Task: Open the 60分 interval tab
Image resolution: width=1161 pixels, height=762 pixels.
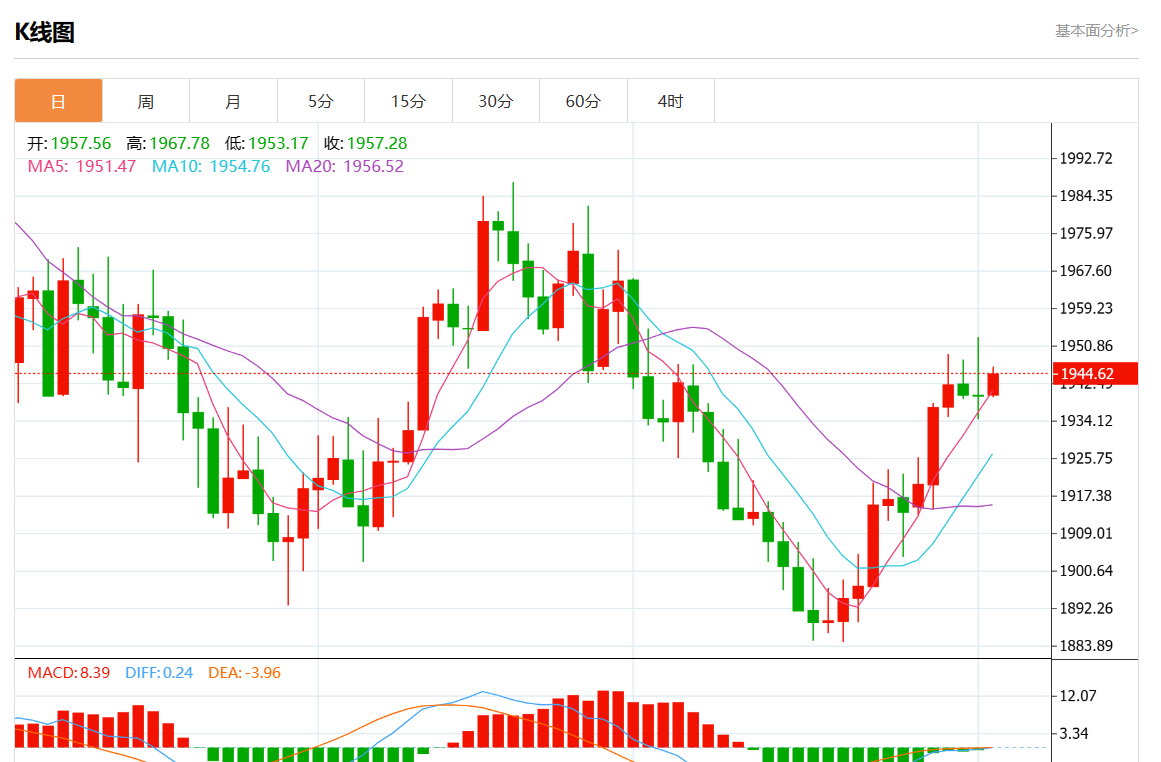Action: [583, 101]
